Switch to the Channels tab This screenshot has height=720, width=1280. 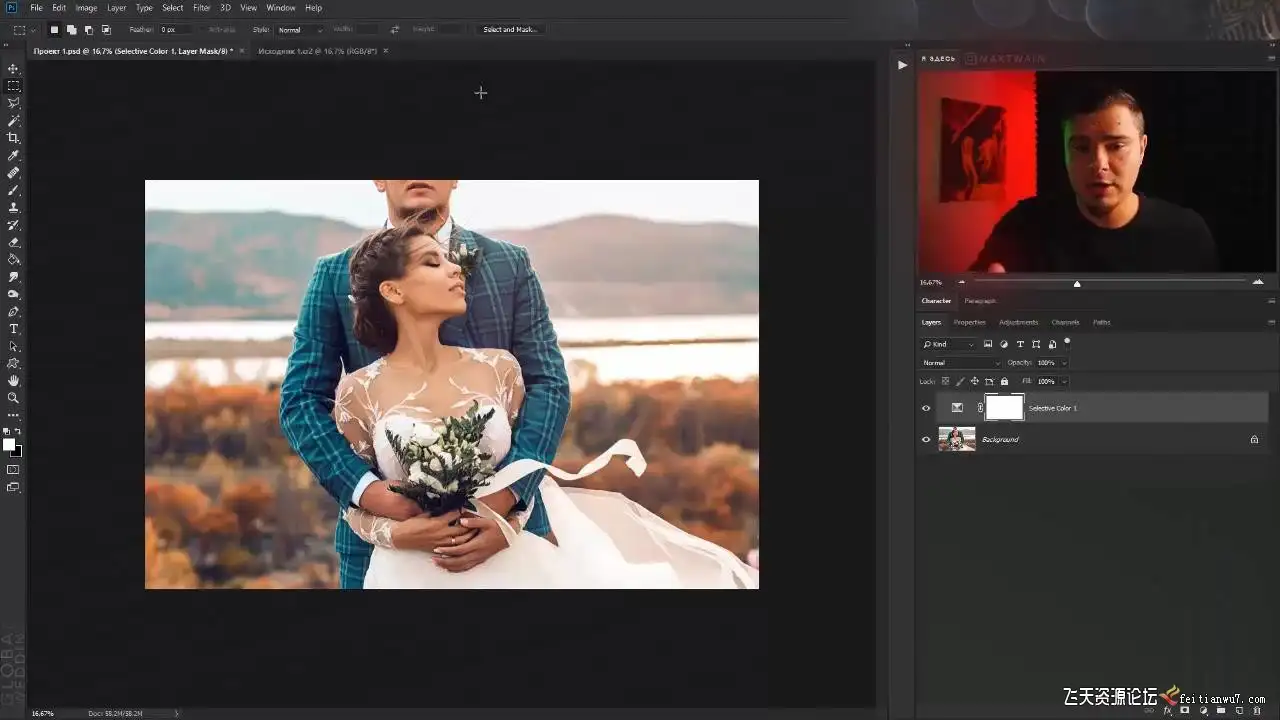(x=1065, y=322)
